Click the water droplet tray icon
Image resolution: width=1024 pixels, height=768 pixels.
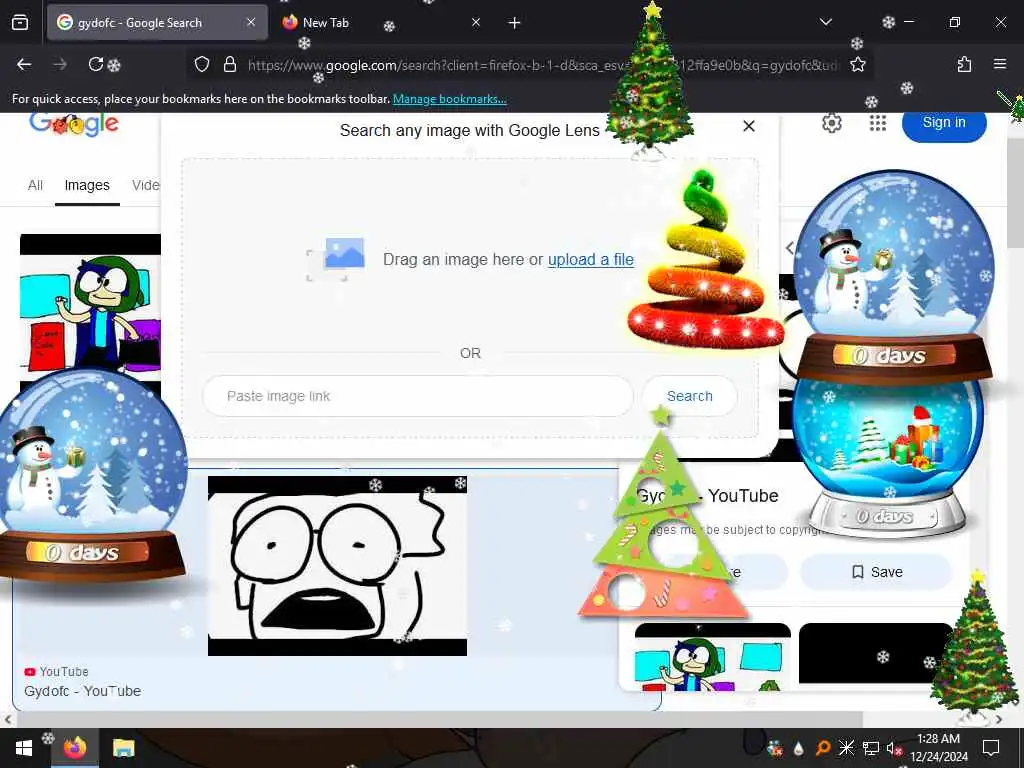[799, 749]
